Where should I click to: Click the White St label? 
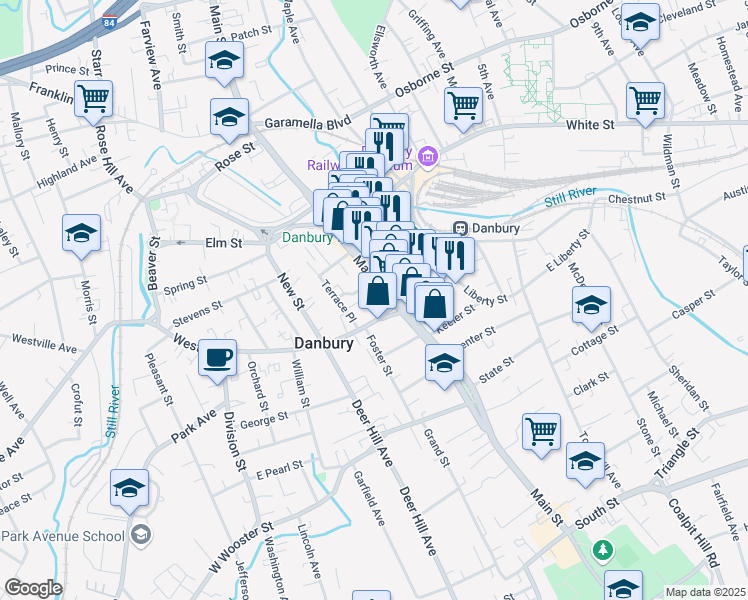pyautogui.click(x=590, y=125)
